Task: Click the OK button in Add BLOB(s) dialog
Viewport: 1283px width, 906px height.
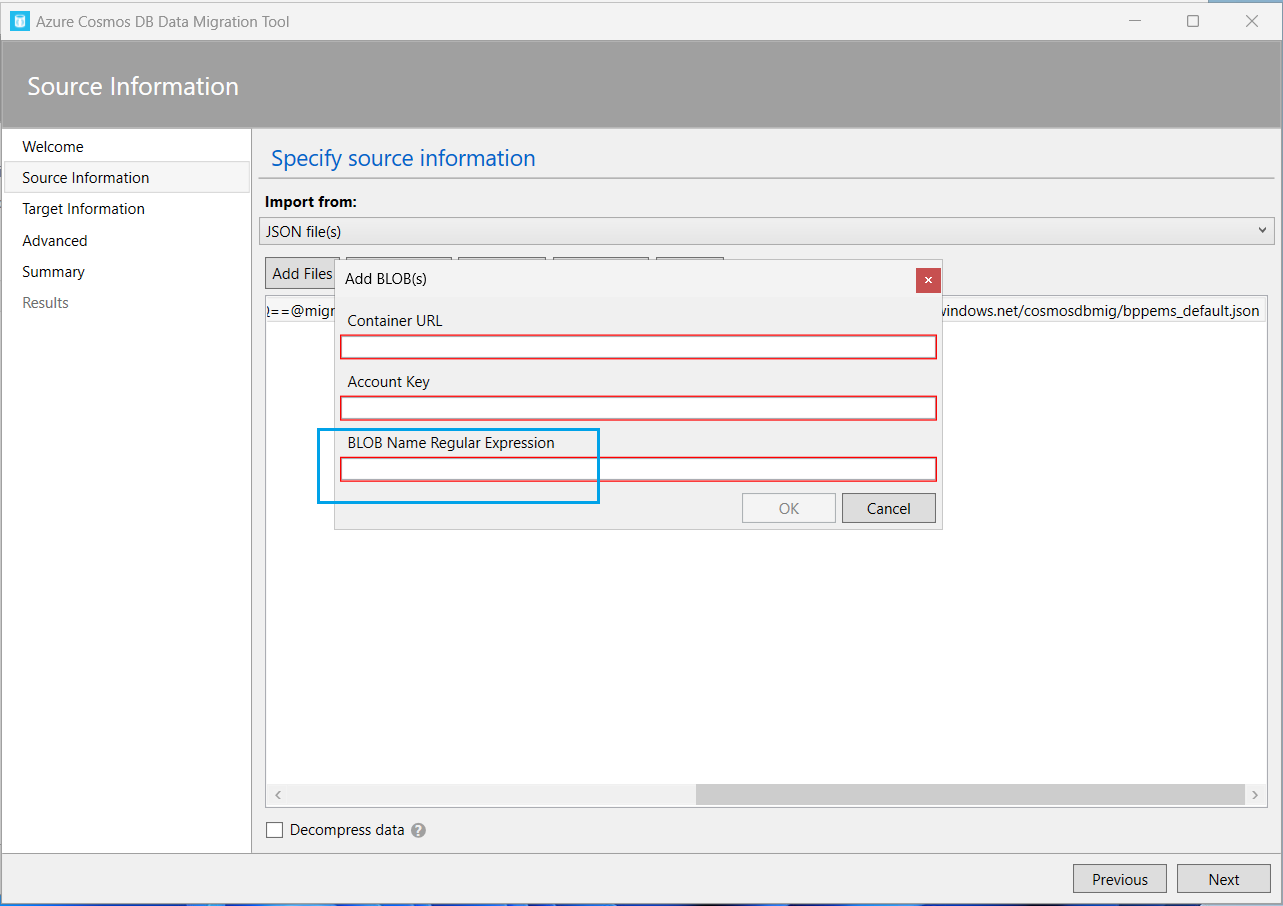Action: pos(789,508)
